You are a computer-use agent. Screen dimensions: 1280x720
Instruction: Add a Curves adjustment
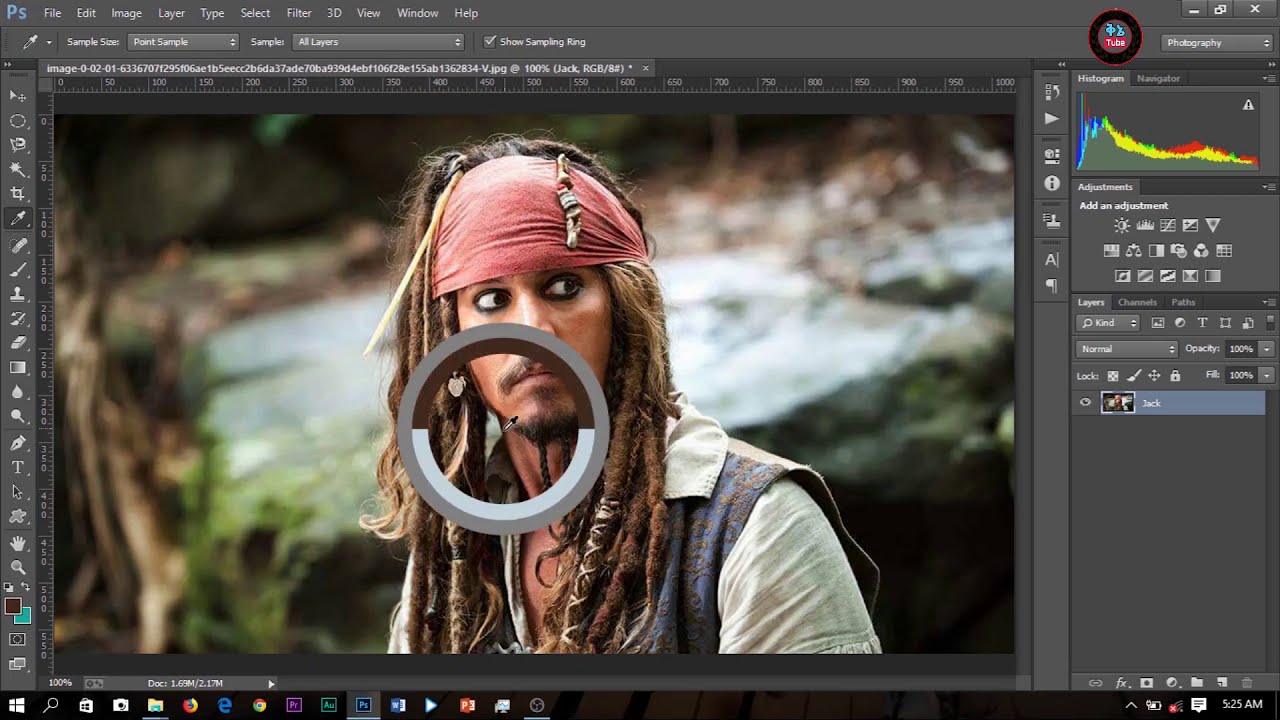pos(1167,226)
